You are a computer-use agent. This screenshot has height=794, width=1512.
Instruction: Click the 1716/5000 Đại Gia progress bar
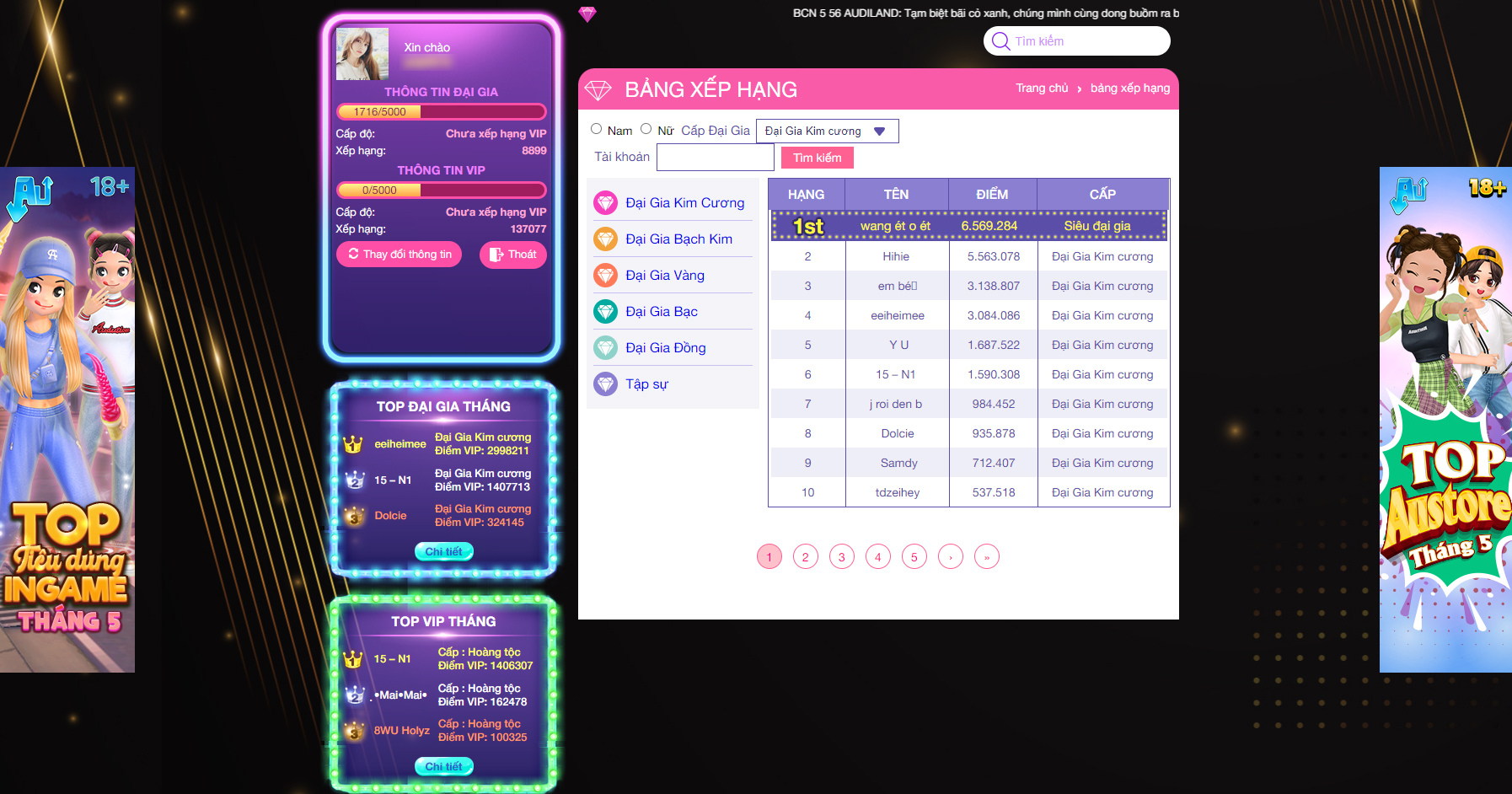click(x=442, y=111)
